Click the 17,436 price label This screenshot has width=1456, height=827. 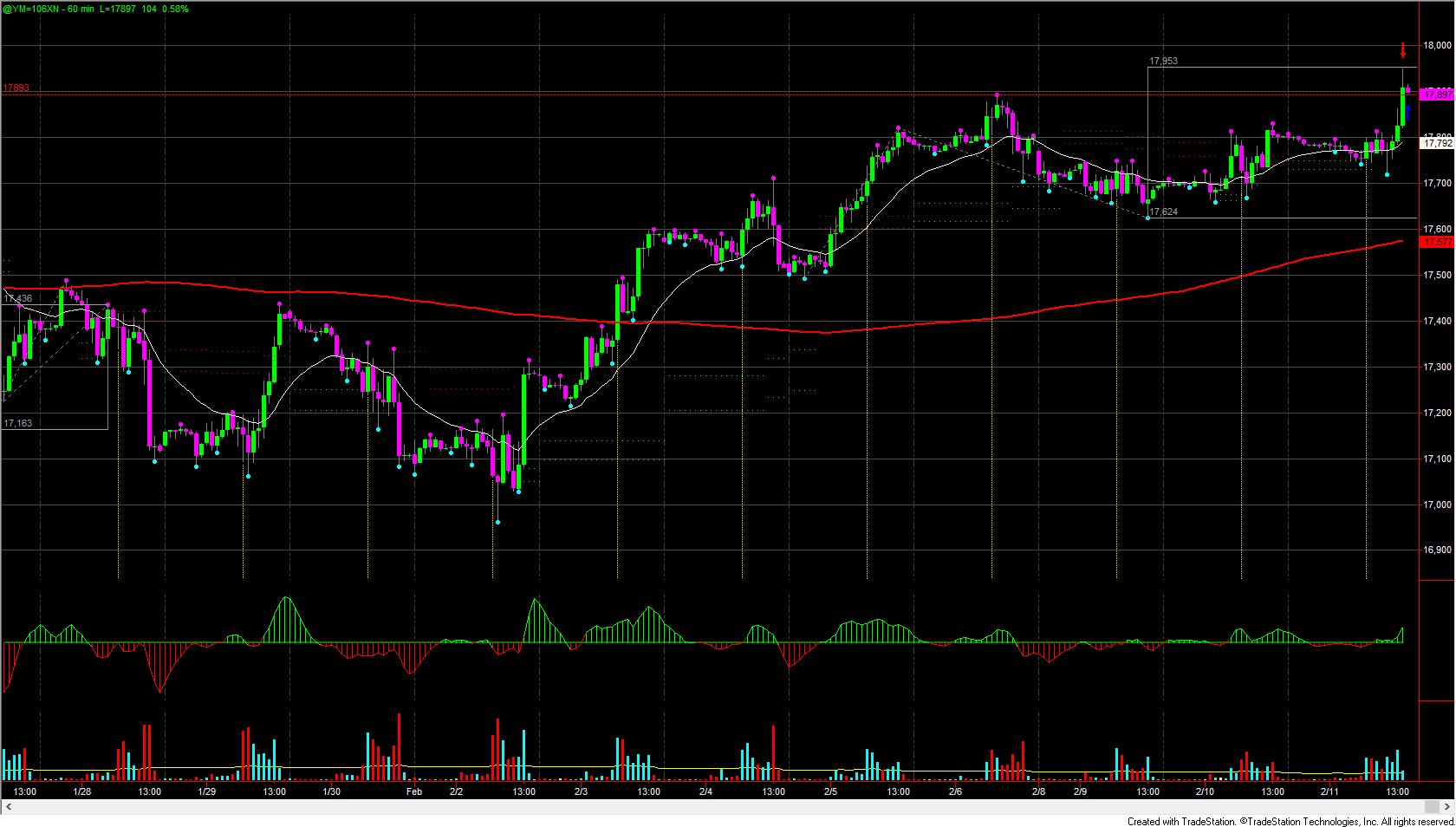point(17,298)
